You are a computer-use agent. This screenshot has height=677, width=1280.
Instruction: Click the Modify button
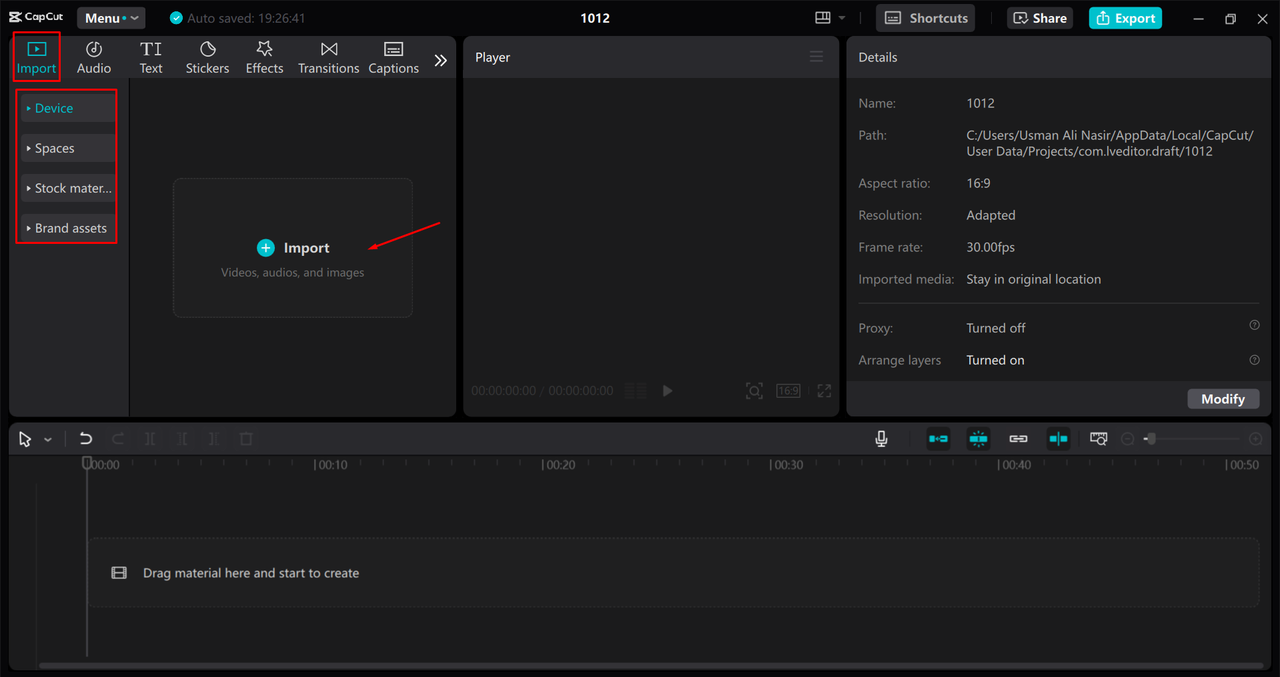pos(1223,399)
